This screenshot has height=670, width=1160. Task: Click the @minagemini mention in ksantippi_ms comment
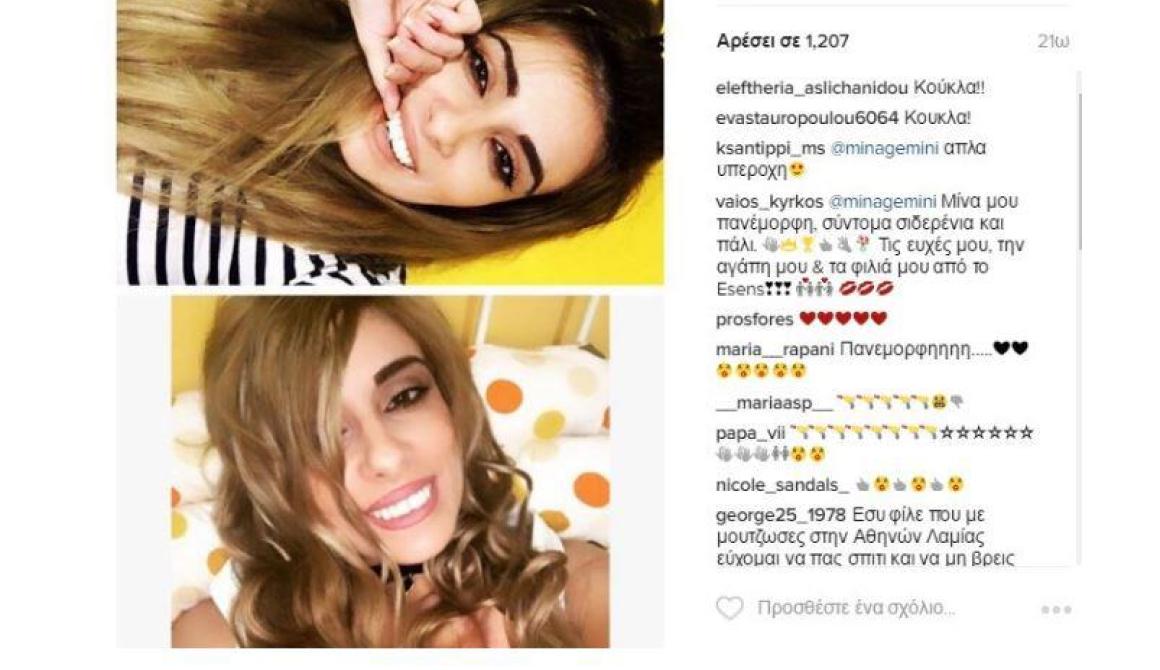[884, 148]
